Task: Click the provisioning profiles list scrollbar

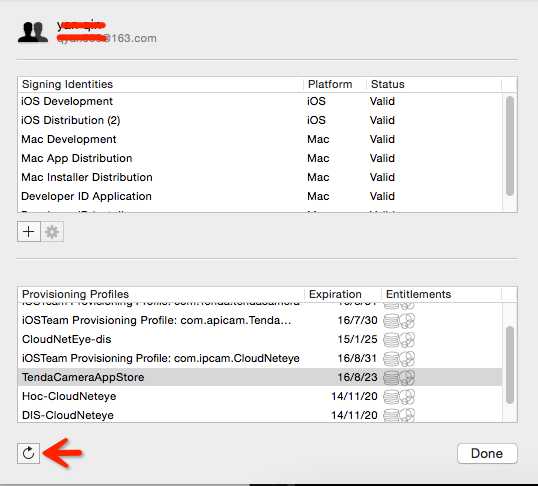Action: coord(510,365)
